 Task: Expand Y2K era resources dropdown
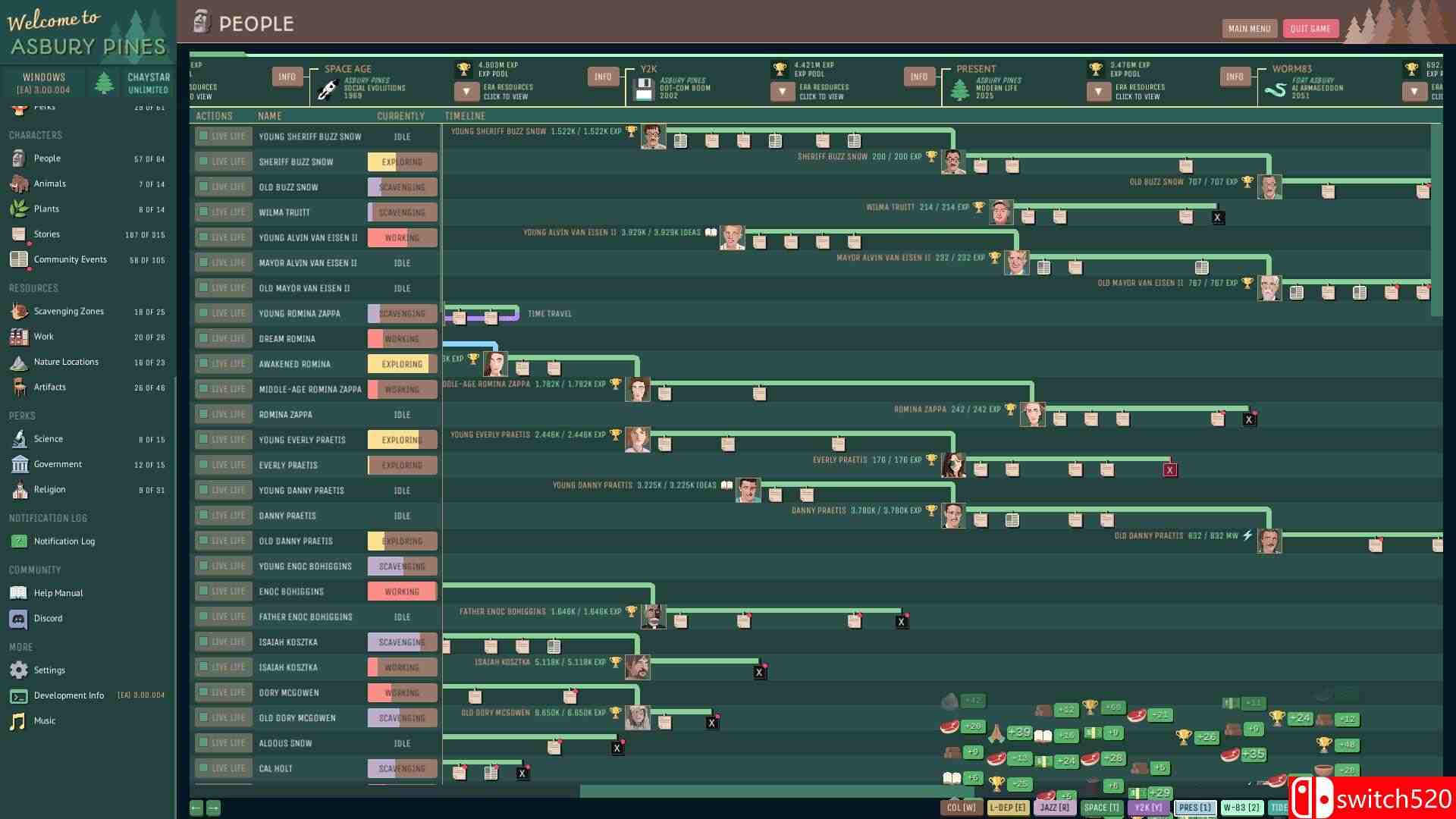782,92
